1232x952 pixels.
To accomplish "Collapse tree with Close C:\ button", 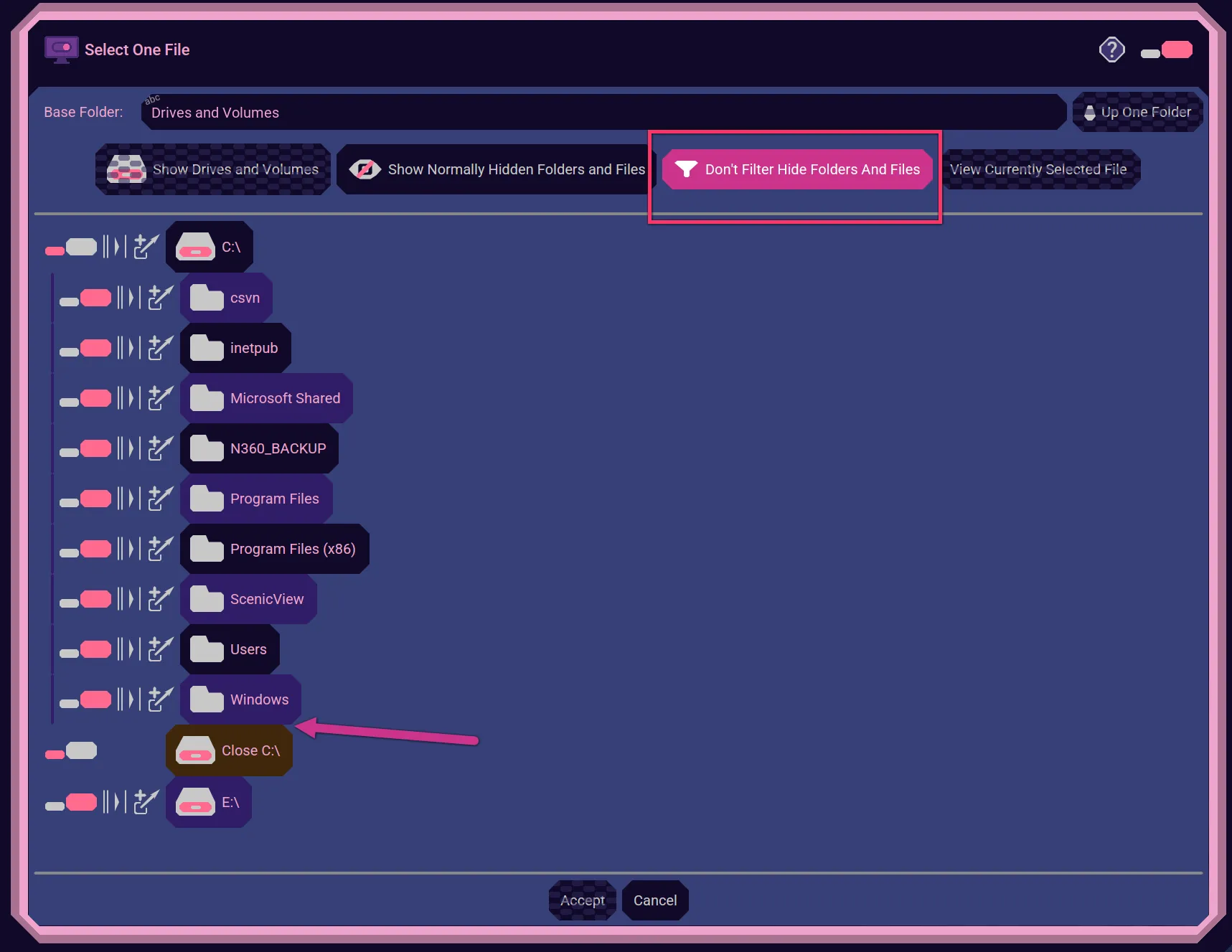I will click(229, 750).
